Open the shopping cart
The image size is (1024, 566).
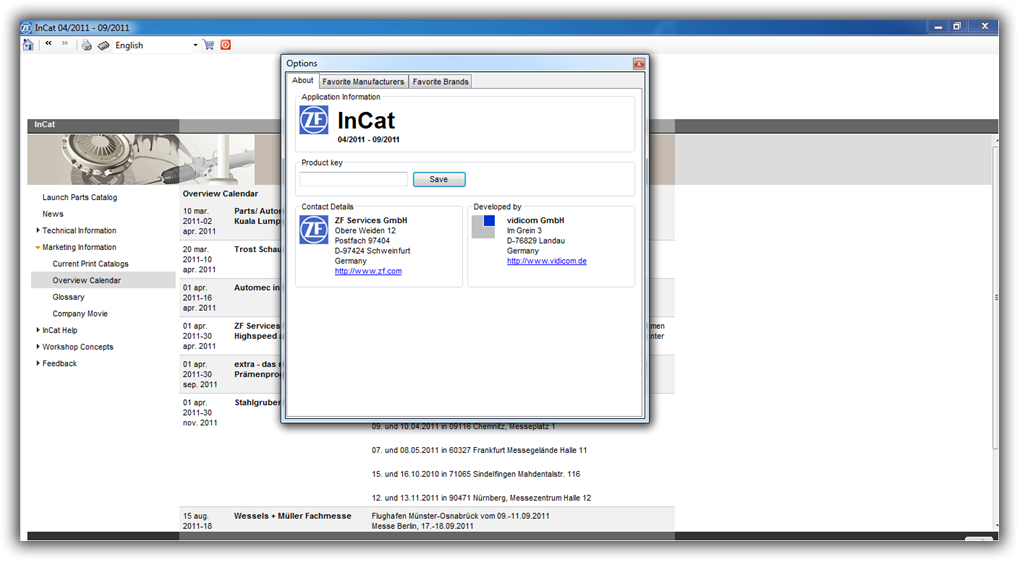pyautogui.click(x=209, y=45)
